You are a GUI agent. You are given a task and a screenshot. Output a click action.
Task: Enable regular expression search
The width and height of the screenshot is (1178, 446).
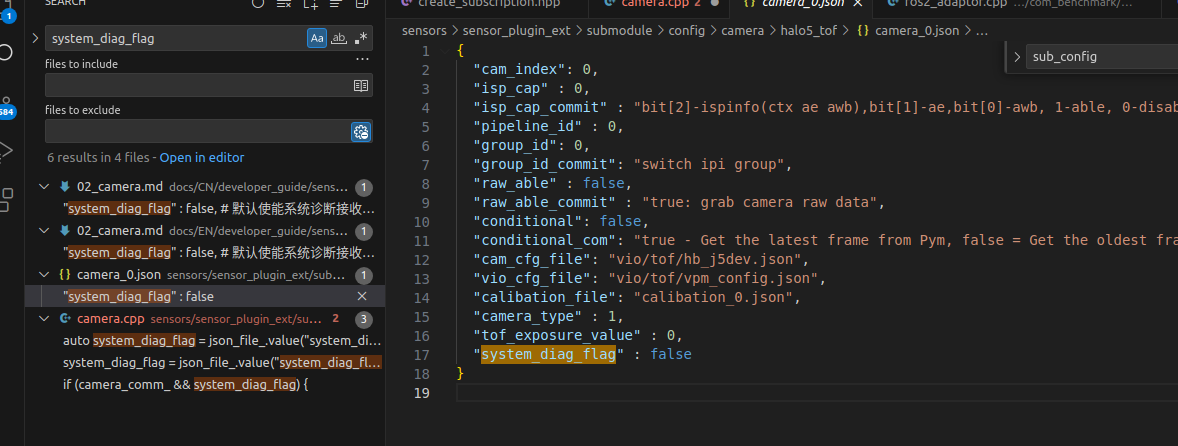pyautogui.click(x=361, y=38)
